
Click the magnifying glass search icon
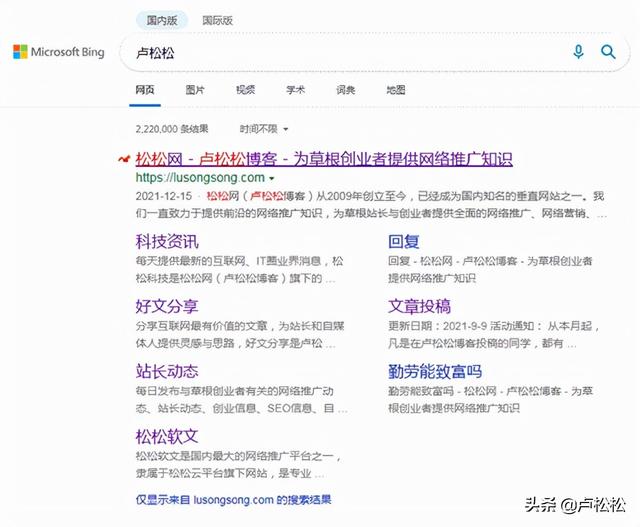[608, 52]
